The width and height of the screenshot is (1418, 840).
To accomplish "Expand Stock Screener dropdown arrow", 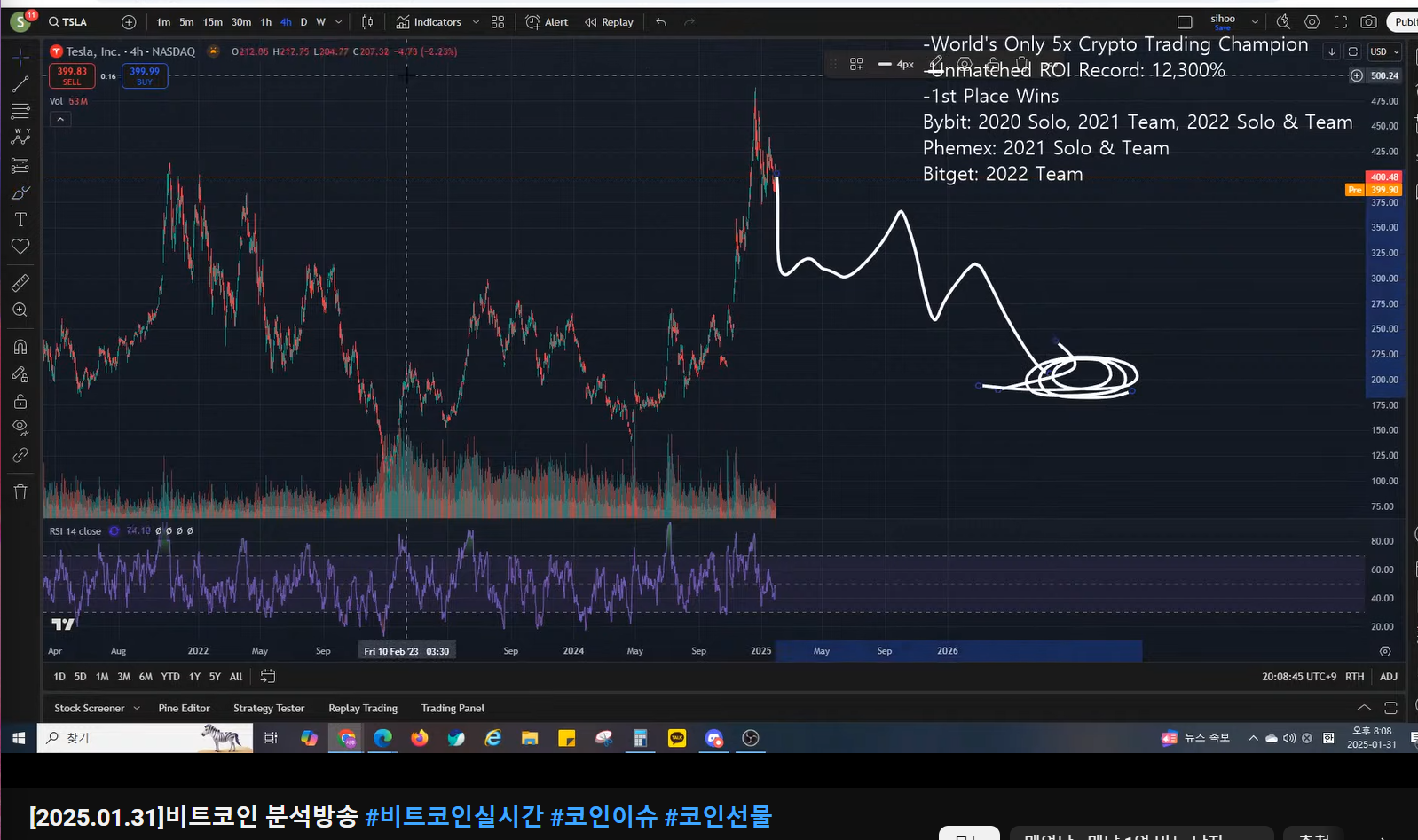I will coord(137,708).
